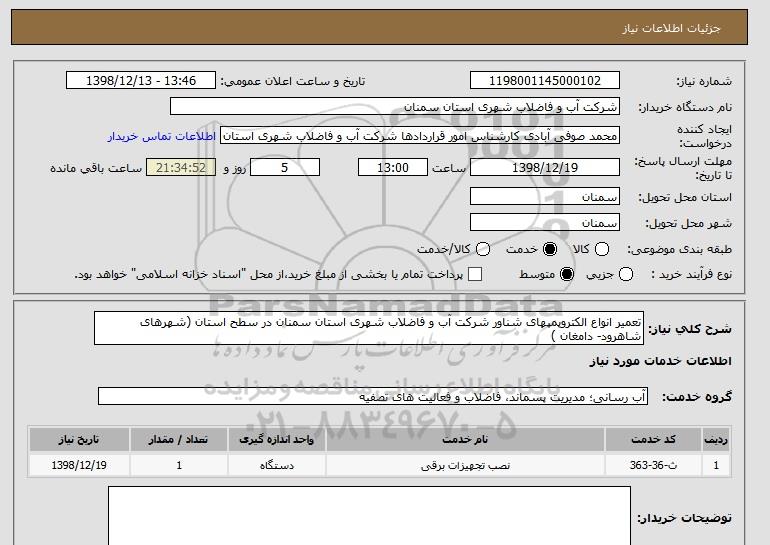
Task: Select the خدمت radio button
Action: (x=550, y=249)
